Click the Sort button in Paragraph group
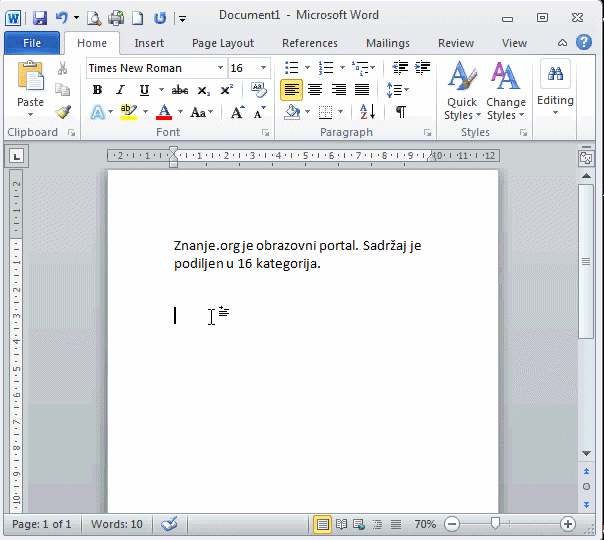 (x=367, y=112)
